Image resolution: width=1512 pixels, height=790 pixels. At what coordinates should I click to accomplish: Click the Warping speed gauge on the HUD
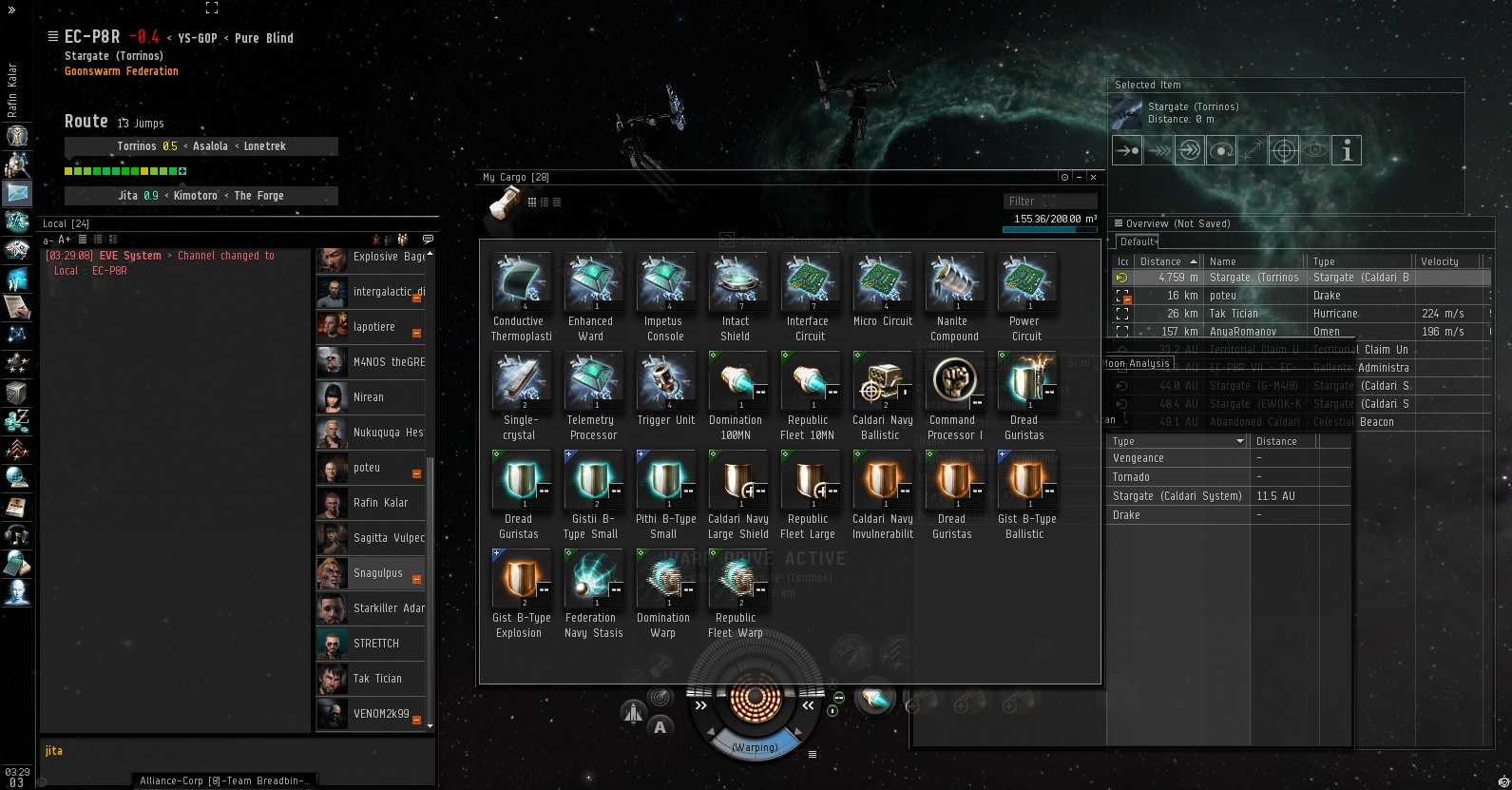pyautogui.click(x=755, y=746)
